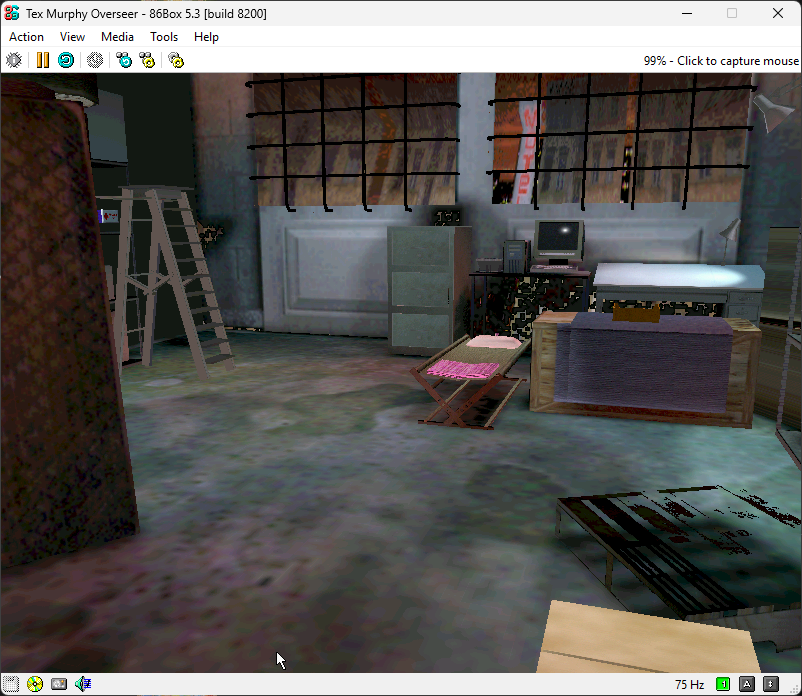Image resolution: width=802 pixels, height=696 pixels.
Task: Click the grey ACPI shutdown toolbar icon
Action: click(95, 60)
